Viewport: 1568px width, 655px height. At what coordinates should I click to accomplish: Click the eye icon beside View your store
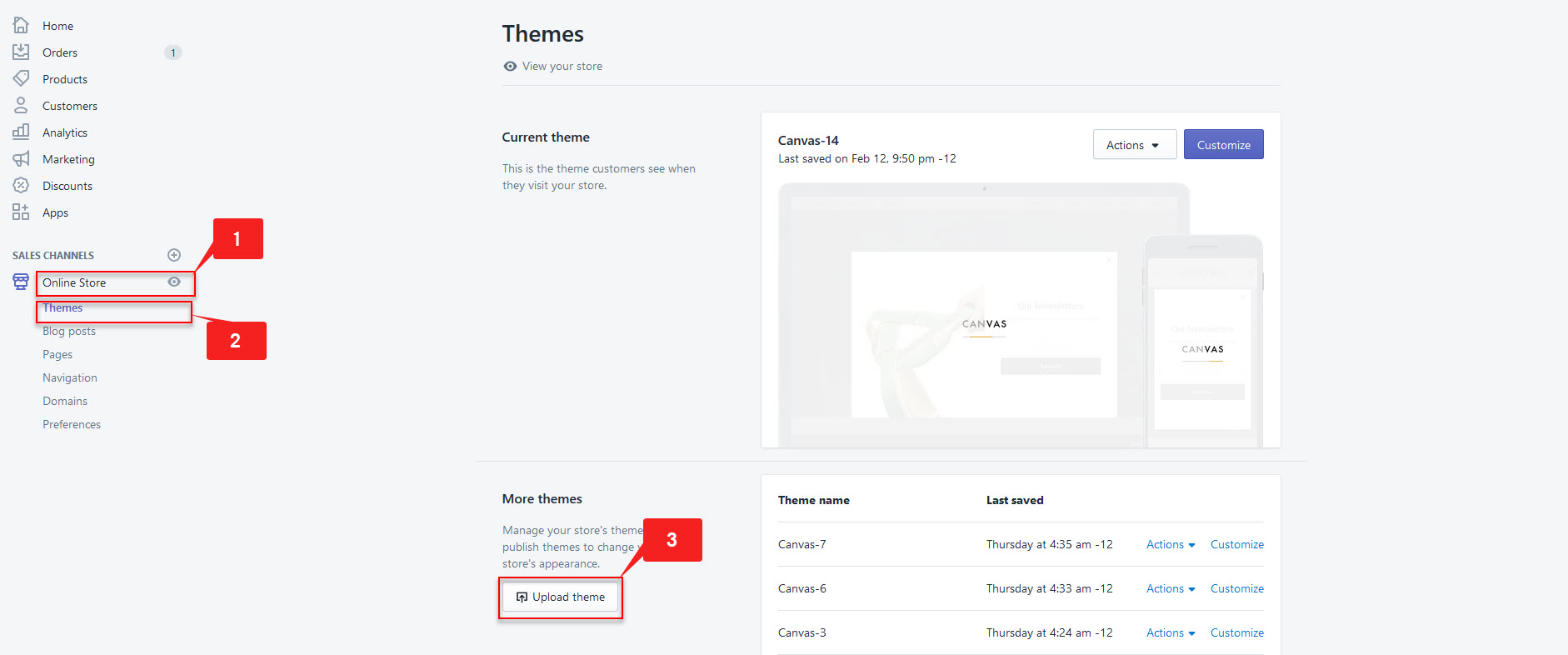pos(510,66)
